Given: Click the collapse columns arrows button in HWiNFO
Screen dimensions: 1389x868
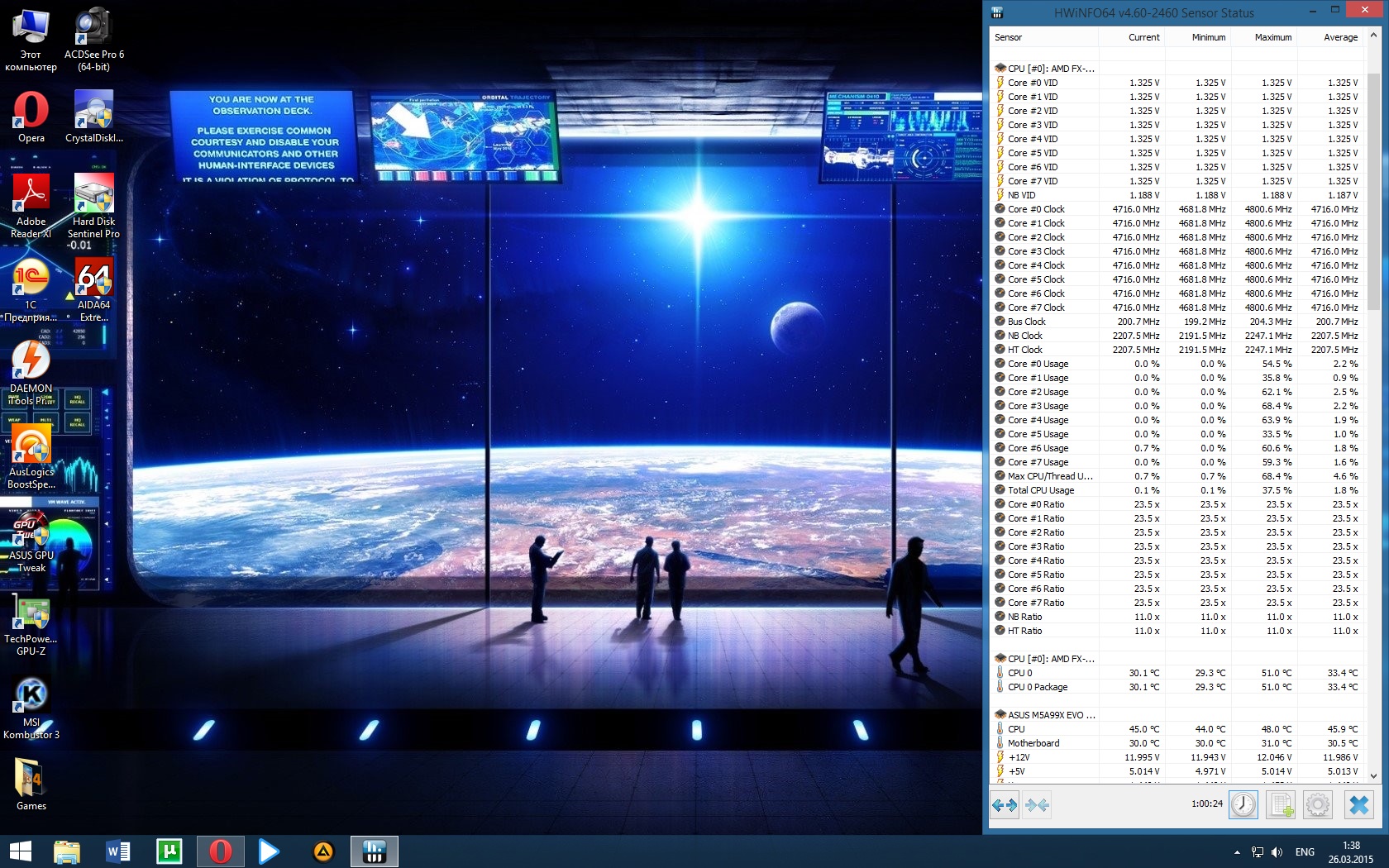Looking at the screenshot, I should click(x=1038, y=804).
